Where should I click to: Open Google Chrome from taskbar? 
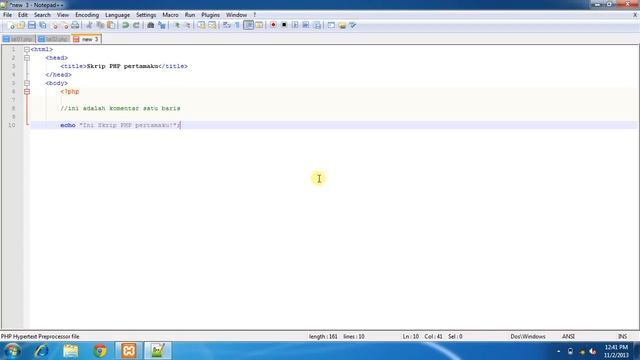tap(100, 351)
